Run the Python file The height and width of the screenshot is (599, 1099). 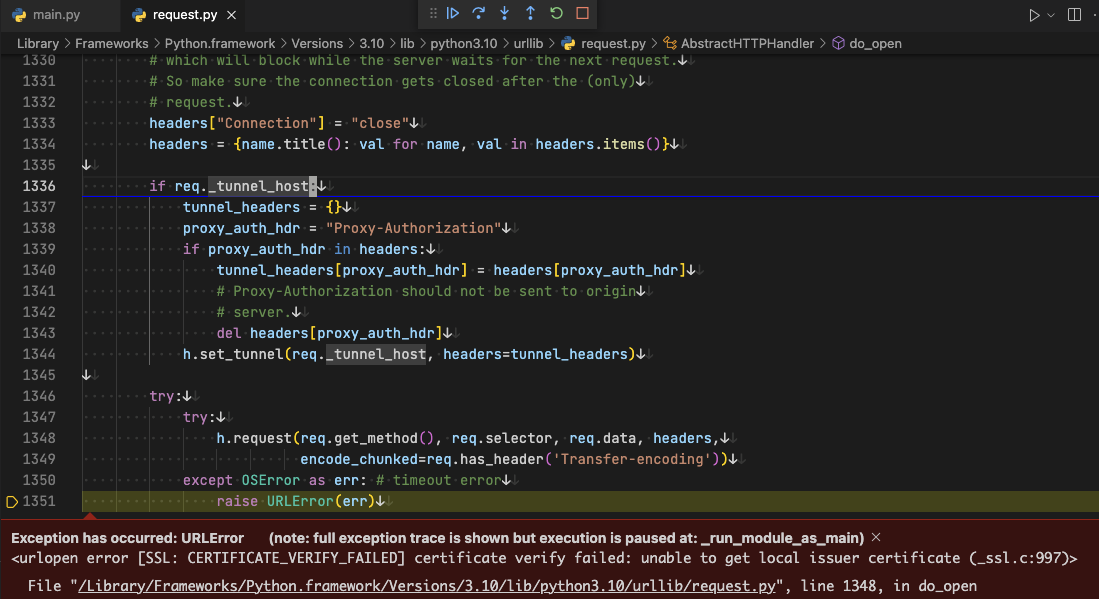click(1034, 15)
